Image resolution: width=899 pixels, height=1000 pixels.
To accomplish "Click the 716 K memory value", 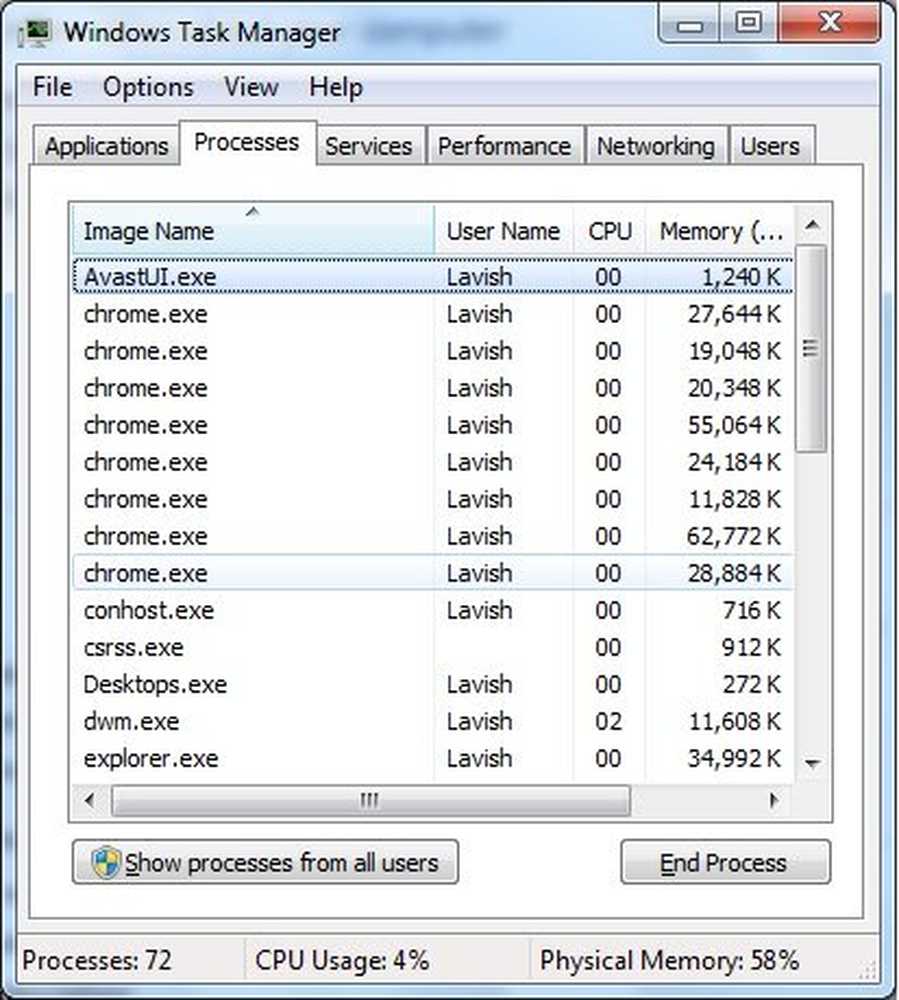I will [x=752, y=610].
